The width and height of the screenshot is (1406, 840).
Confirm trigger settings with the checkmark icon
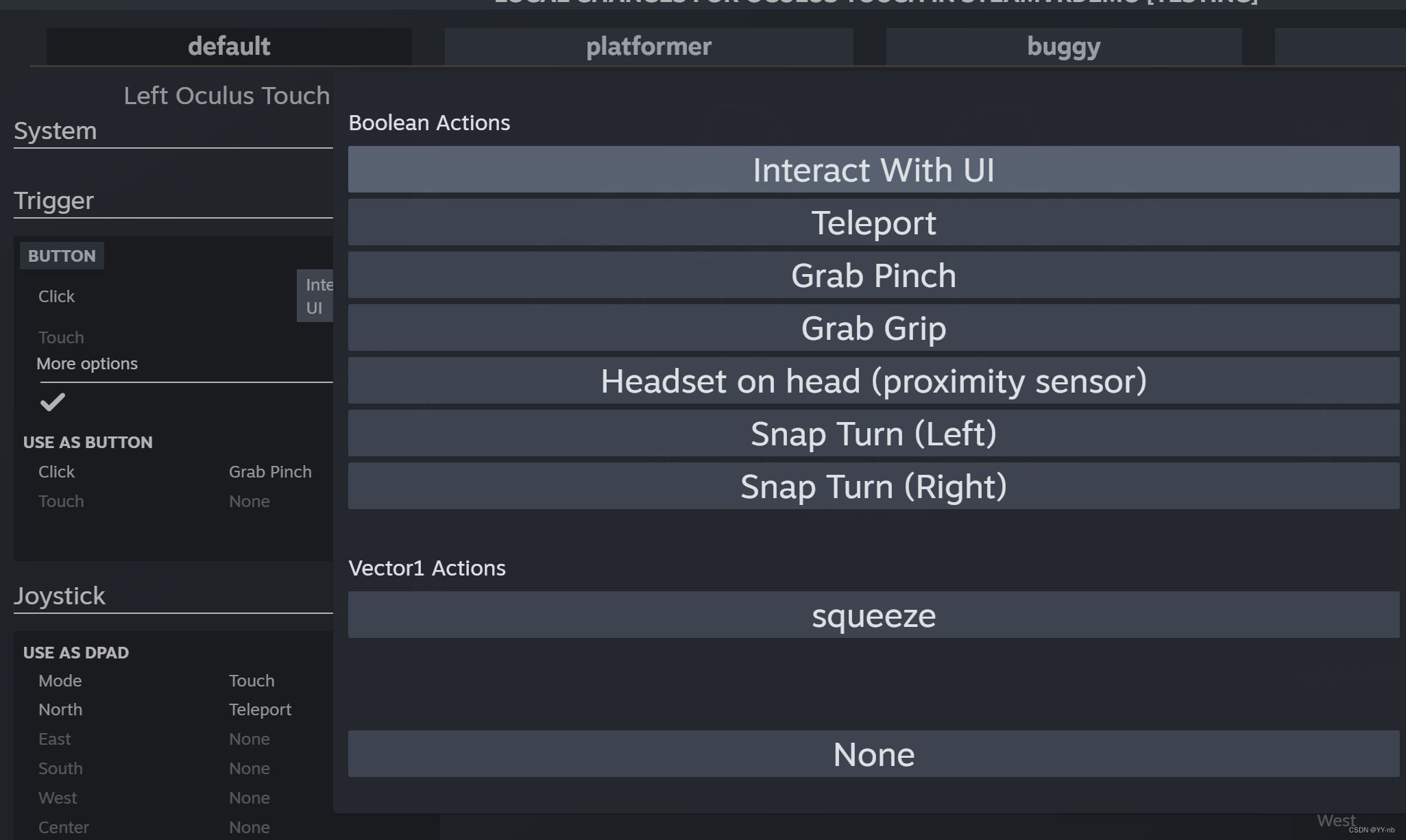pos(52,402)
